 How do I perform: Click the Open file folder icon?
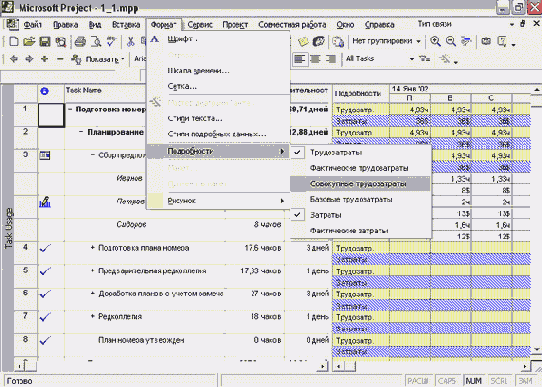(x=29, y=42)
